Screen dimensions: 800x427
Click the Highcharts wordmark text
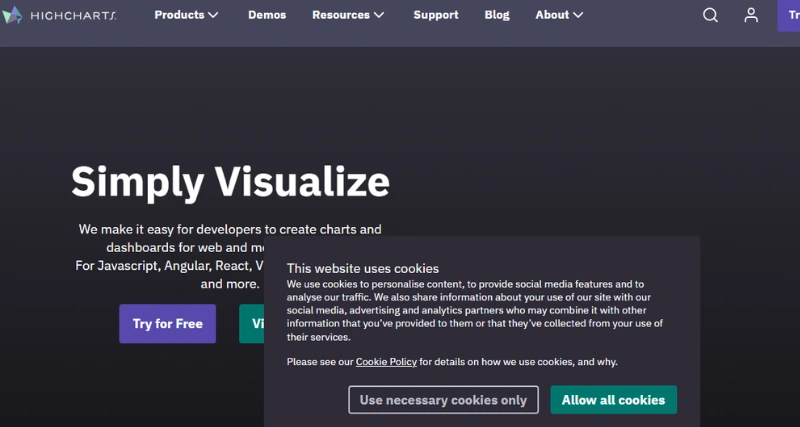pos(72,15)
